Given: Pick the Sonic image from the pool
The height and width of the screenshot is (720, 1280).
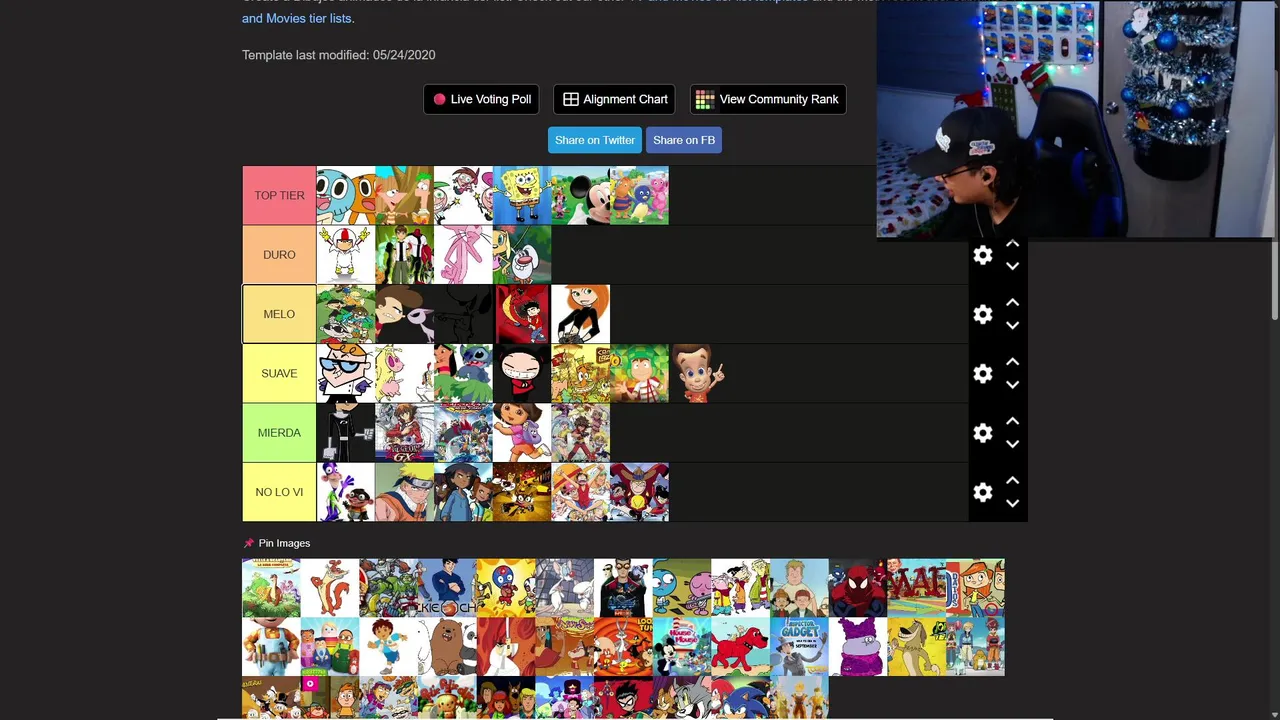Looking at the screenshot, I should 741,698.
